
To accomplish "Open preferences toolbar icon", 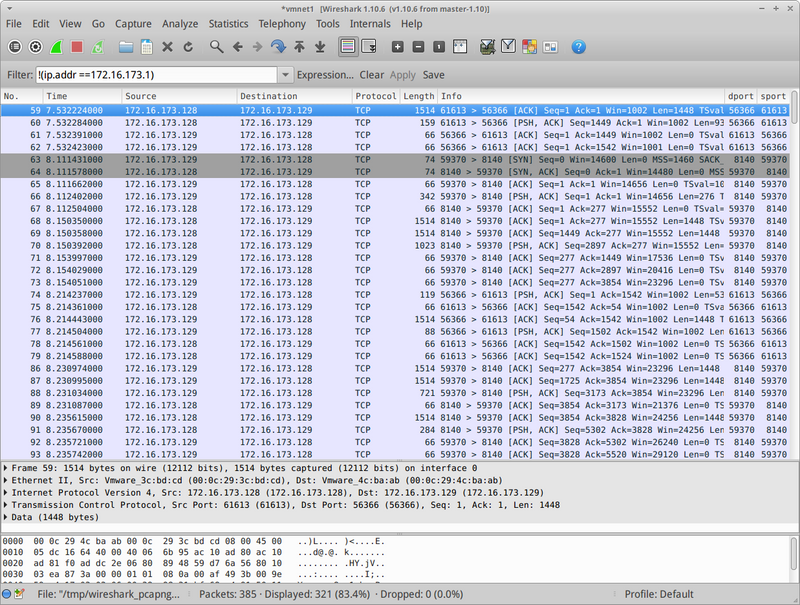I will [550, 47].
